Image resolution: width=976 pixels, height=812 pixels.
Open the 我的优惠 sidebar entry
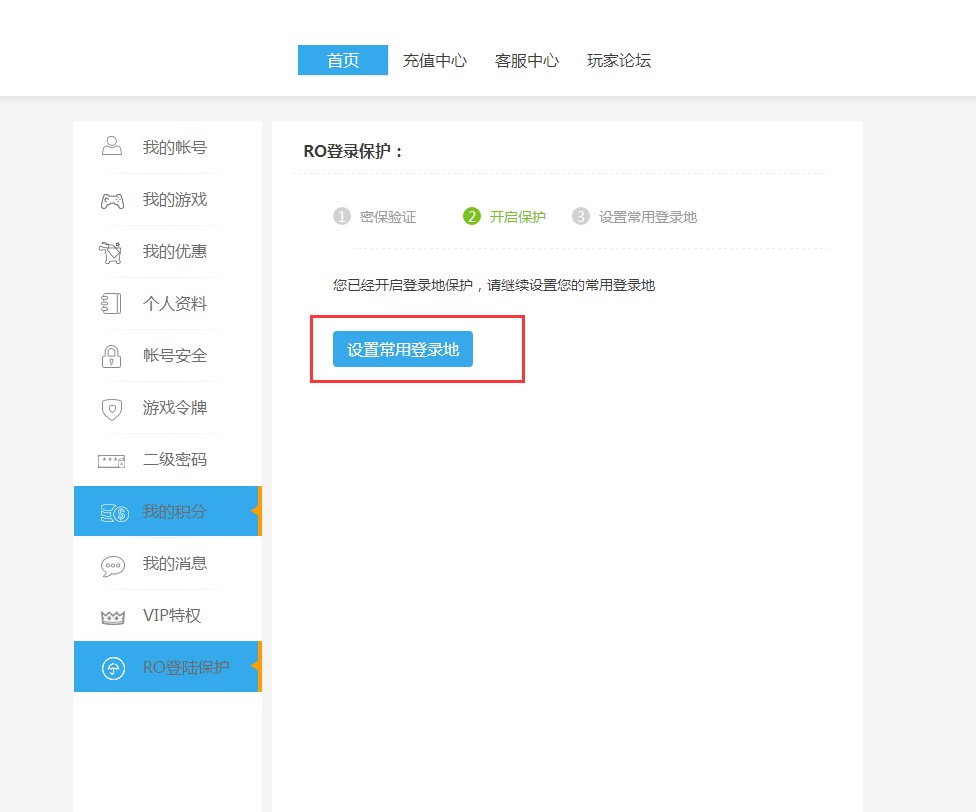coord(175,251)
